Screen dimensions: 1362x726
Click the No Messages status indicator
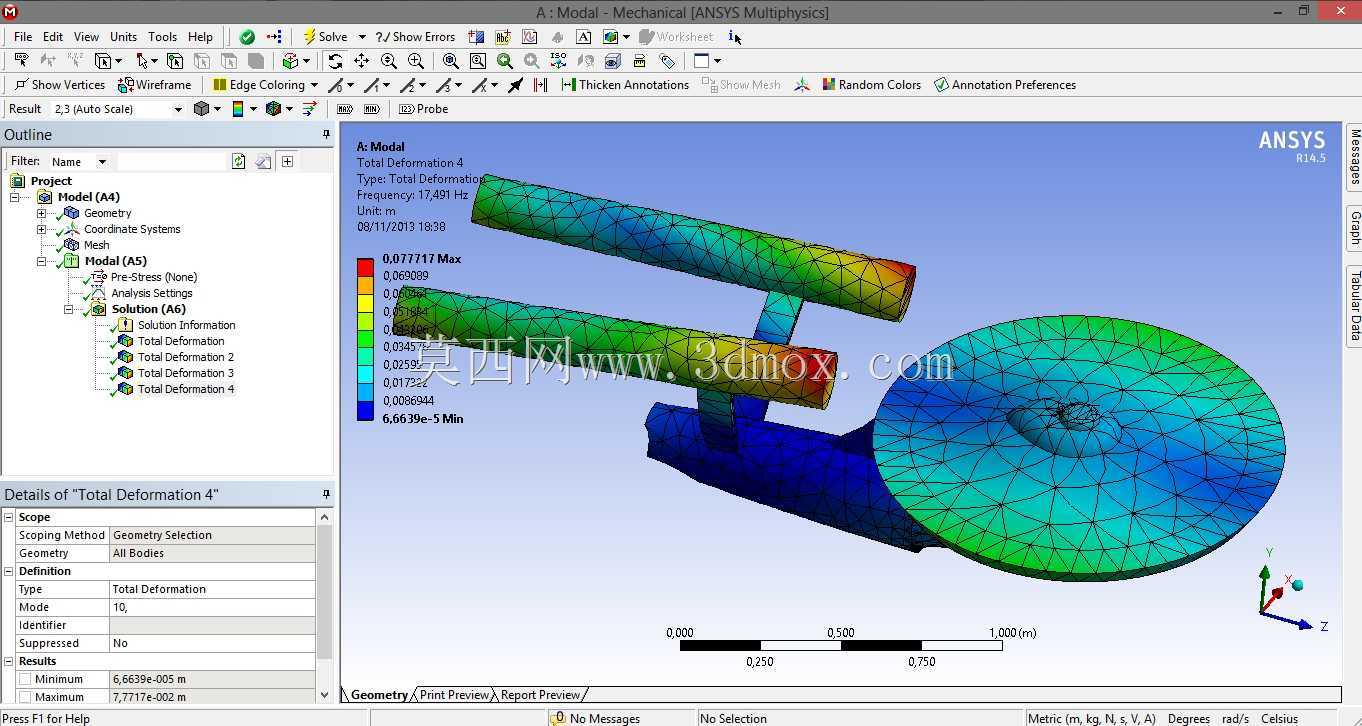tap(596, 718)
